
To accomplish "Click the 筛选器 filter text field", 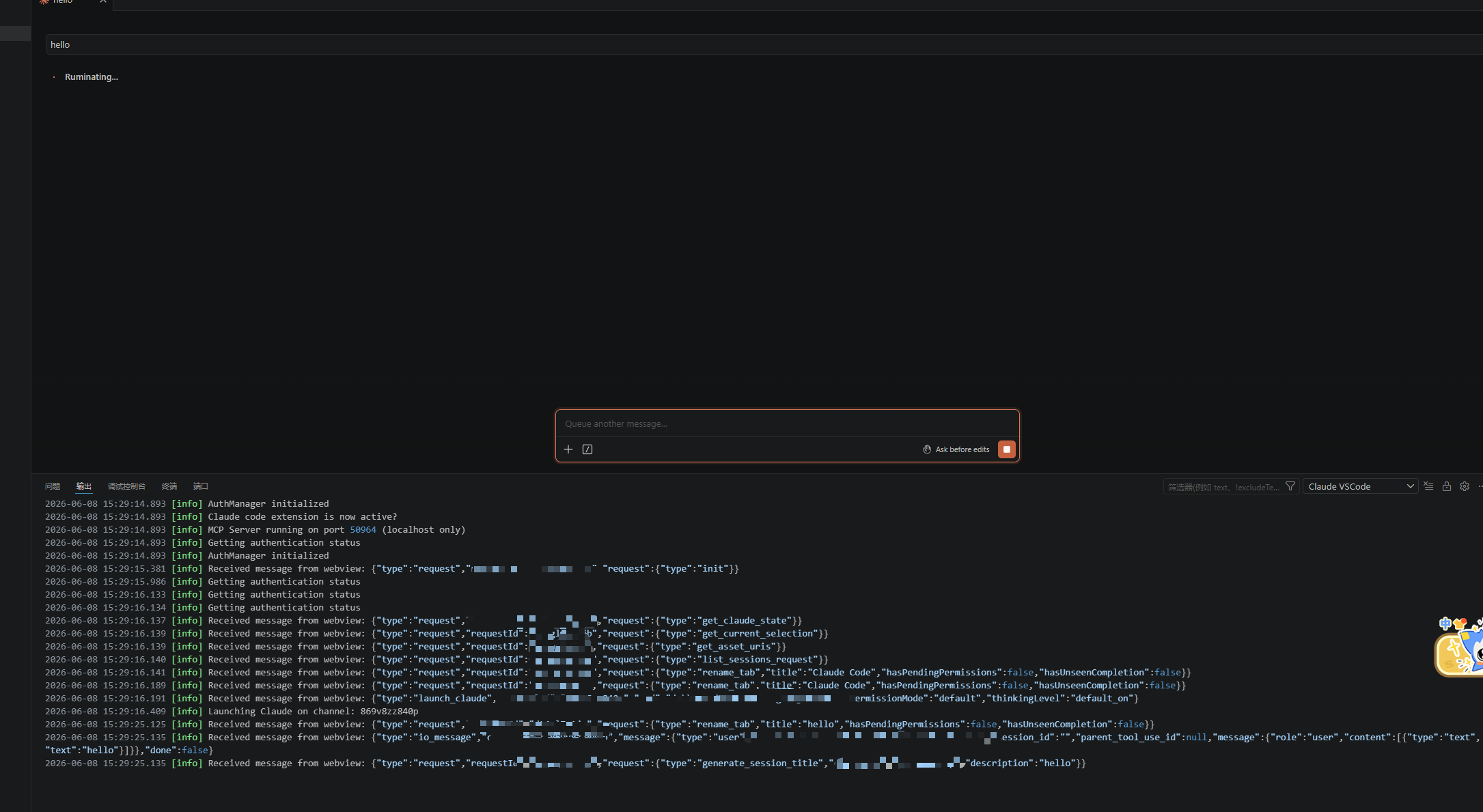I will (x=1223, y=487).
